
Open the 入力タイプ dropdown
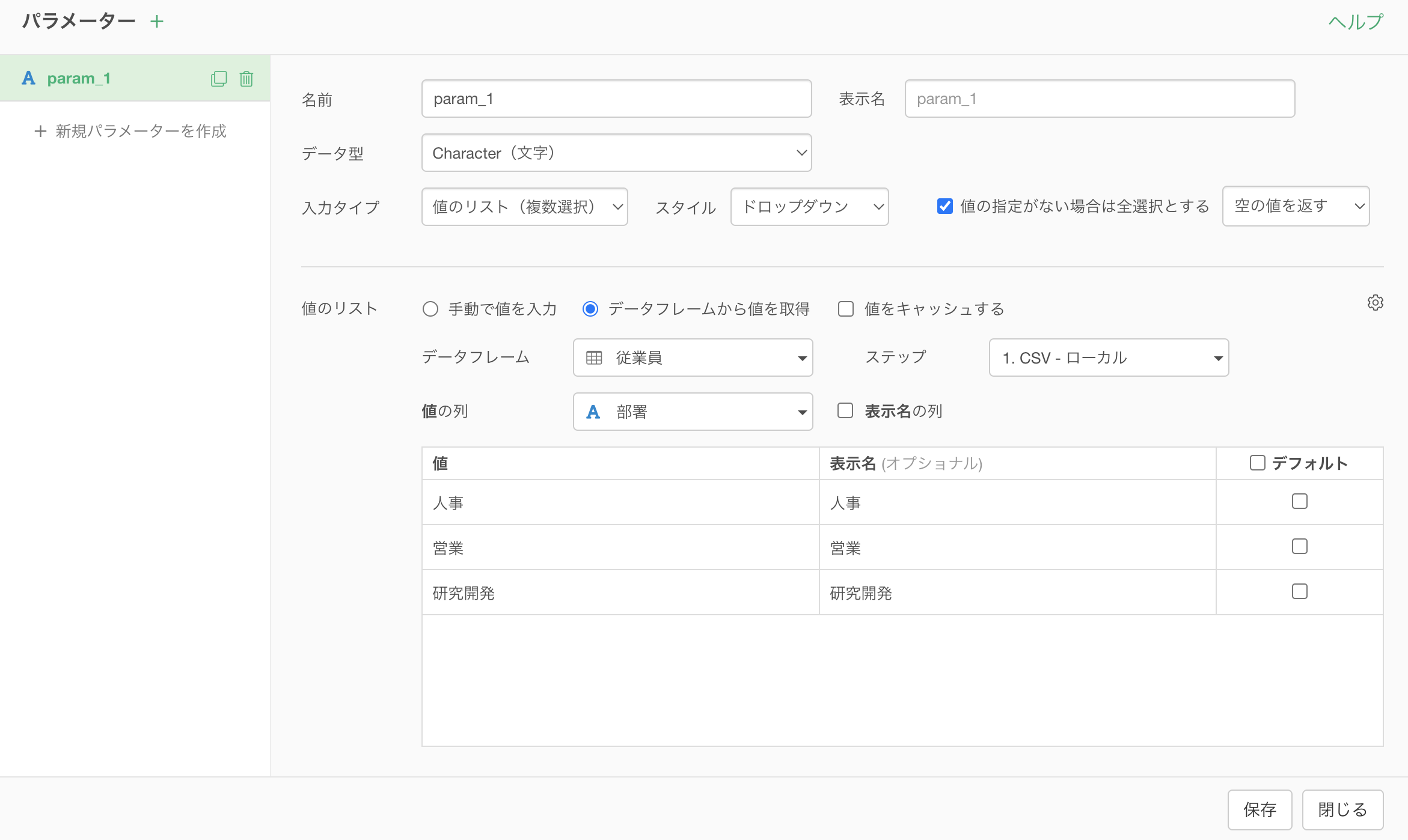(525, 207)
